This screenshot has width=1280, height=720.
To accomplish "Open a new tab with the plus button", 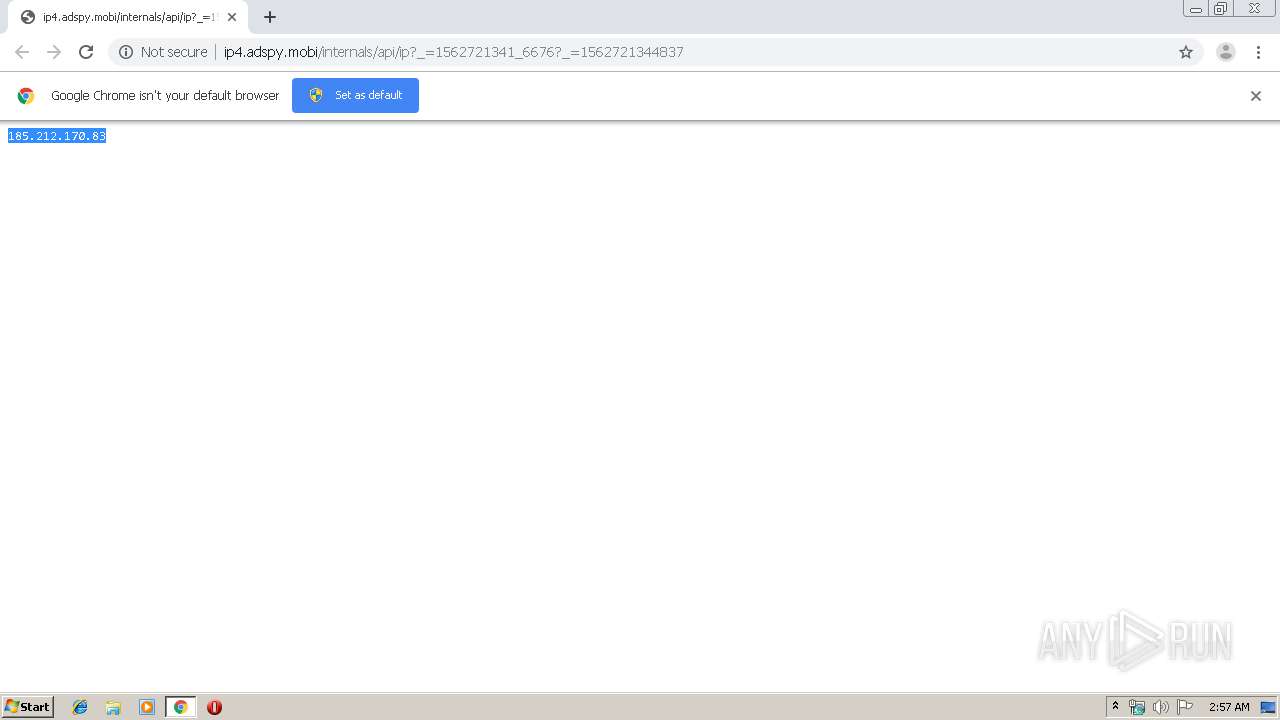I will tap(270, 17).
